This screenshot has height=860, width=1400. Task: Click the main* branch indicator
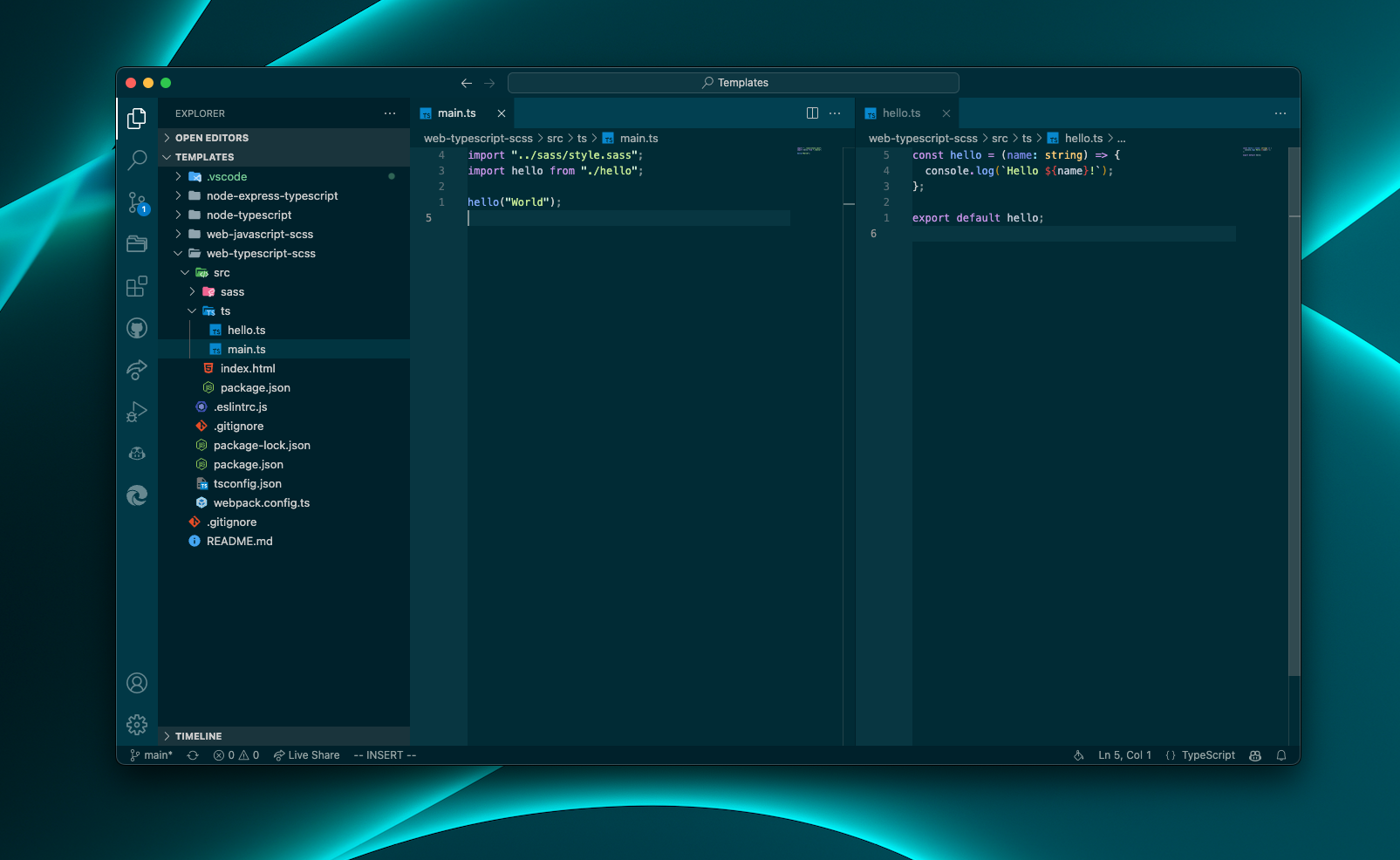point(152,755)
